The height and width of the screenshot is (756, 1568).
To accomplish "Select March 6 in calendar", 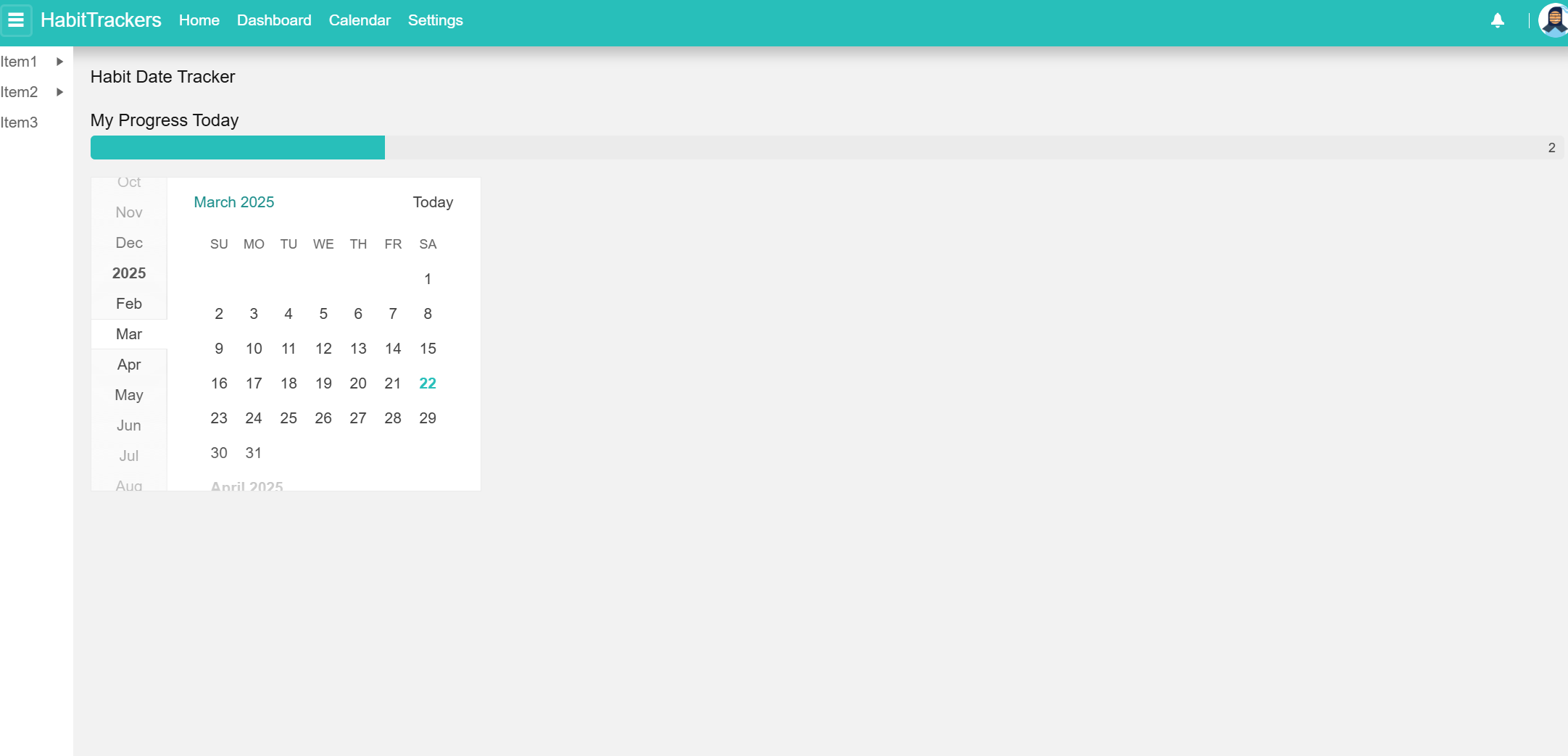I will (358, 314).
